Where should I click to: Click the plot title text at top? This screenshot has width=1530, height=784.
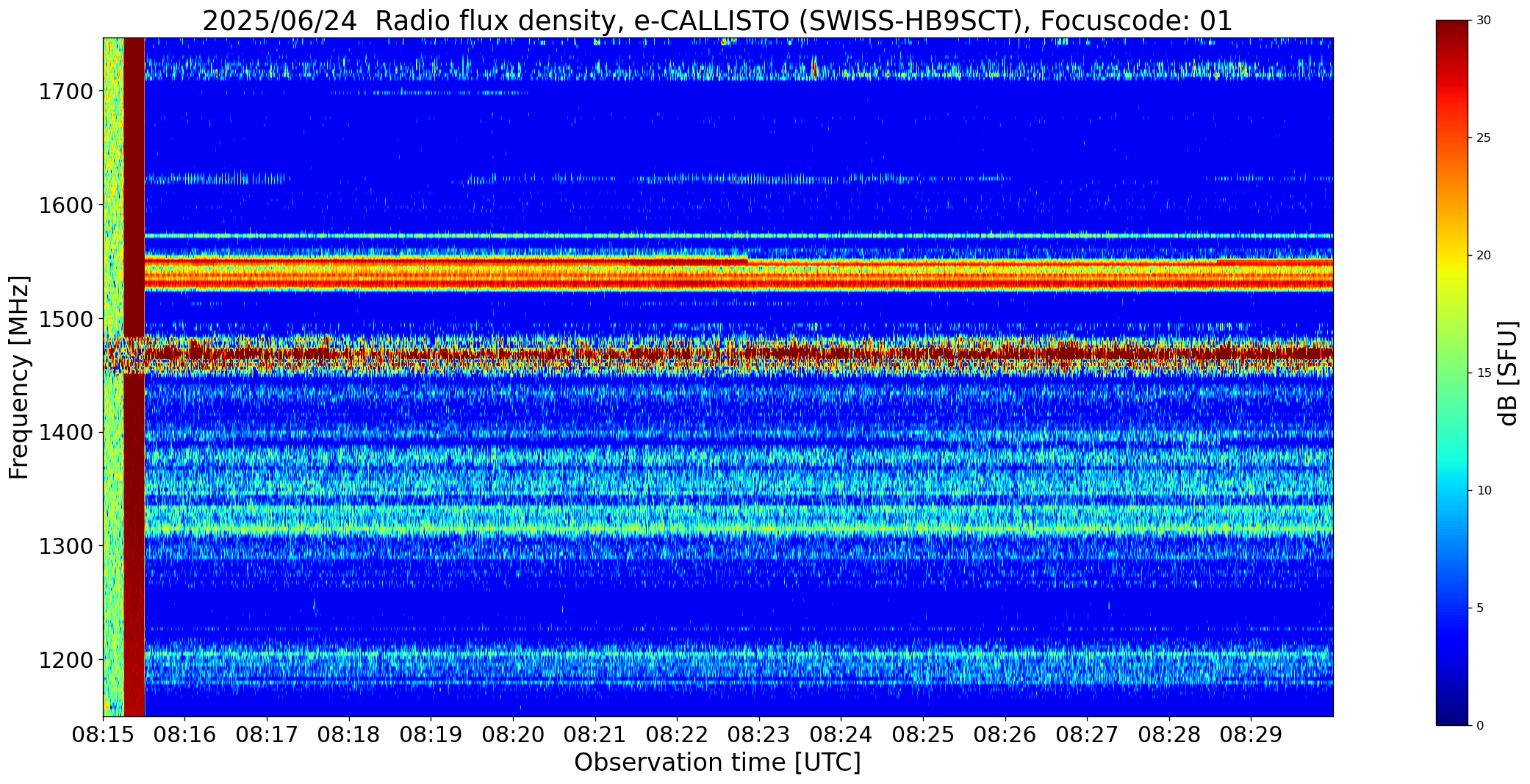[717, 21]
